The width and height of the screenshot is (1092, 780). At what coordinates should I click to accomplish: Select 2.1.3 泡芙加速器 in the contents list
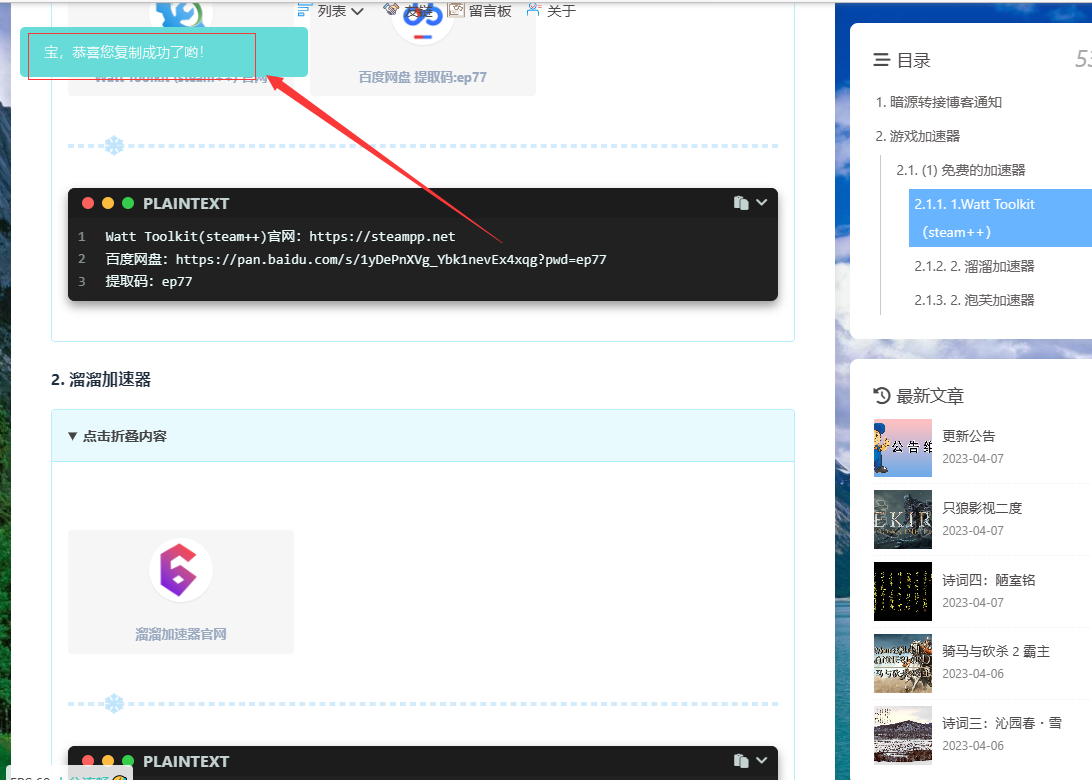click(974, 300)
